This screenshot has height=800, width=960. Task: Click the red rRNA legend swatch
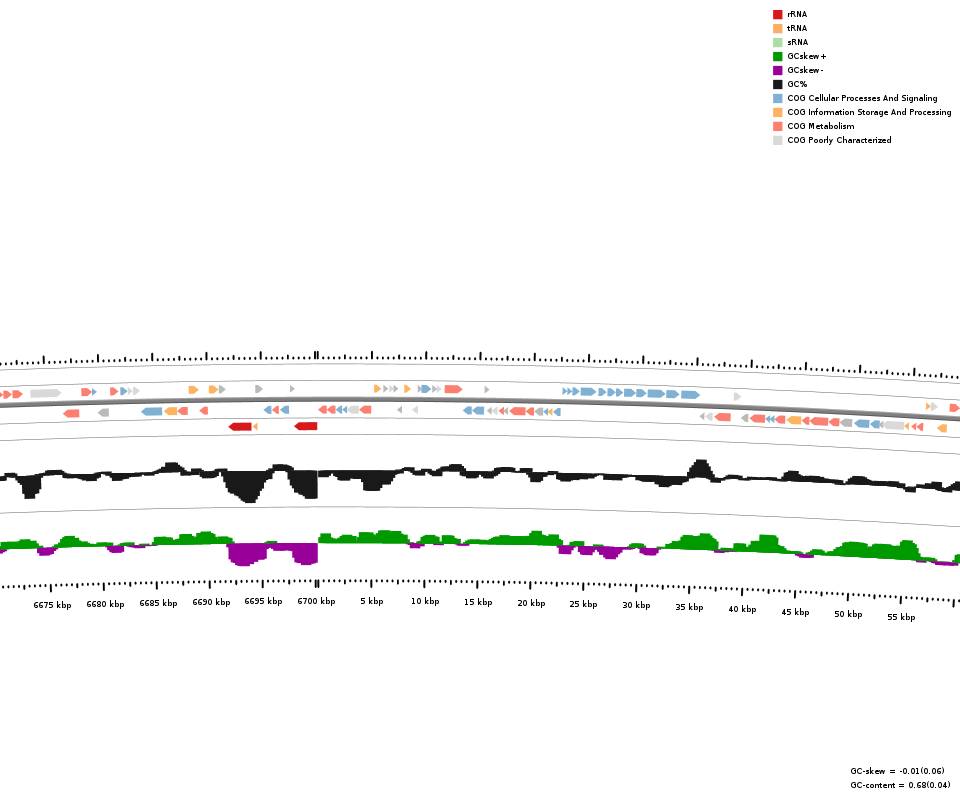point(777,14)
